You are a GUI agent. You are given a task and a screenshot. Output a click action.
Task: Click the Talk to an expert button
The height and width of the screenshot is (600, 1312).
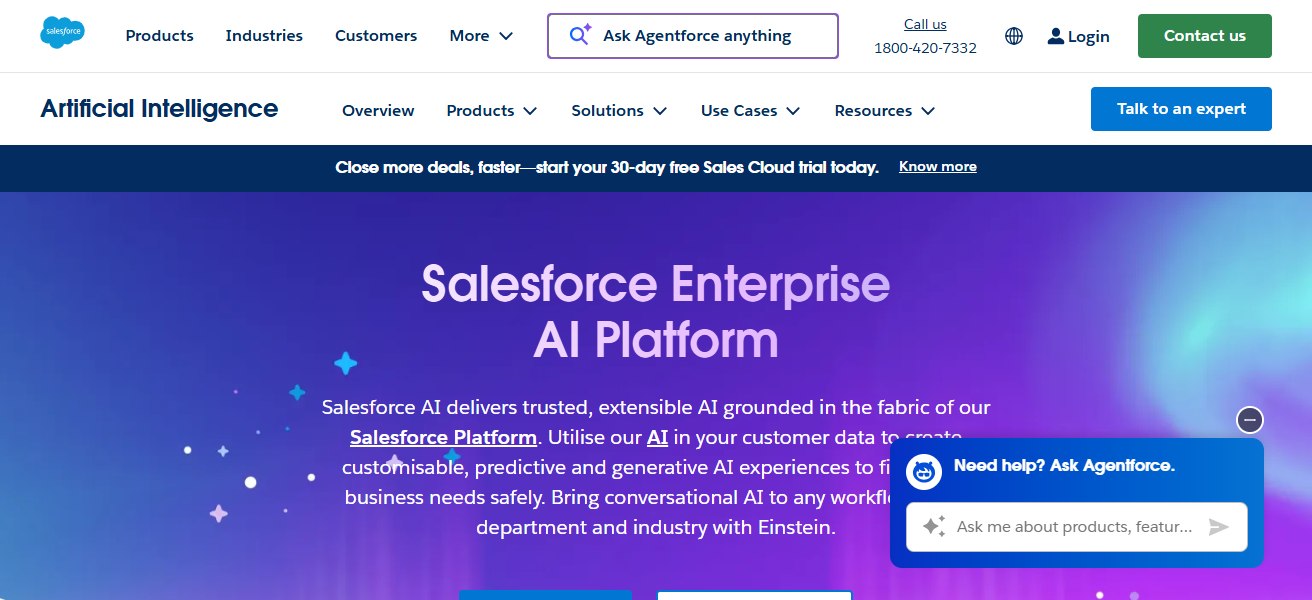[x=1181, y=108]
